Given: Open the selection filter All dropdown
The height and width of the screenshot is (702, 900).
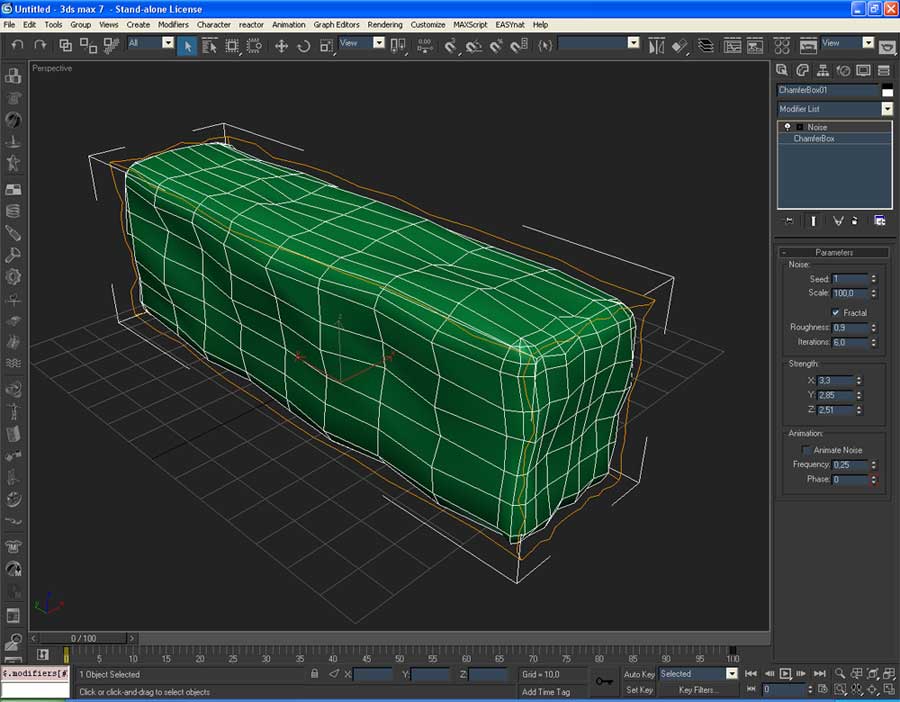Looking at the screenshot, I should tap(168, 42).
